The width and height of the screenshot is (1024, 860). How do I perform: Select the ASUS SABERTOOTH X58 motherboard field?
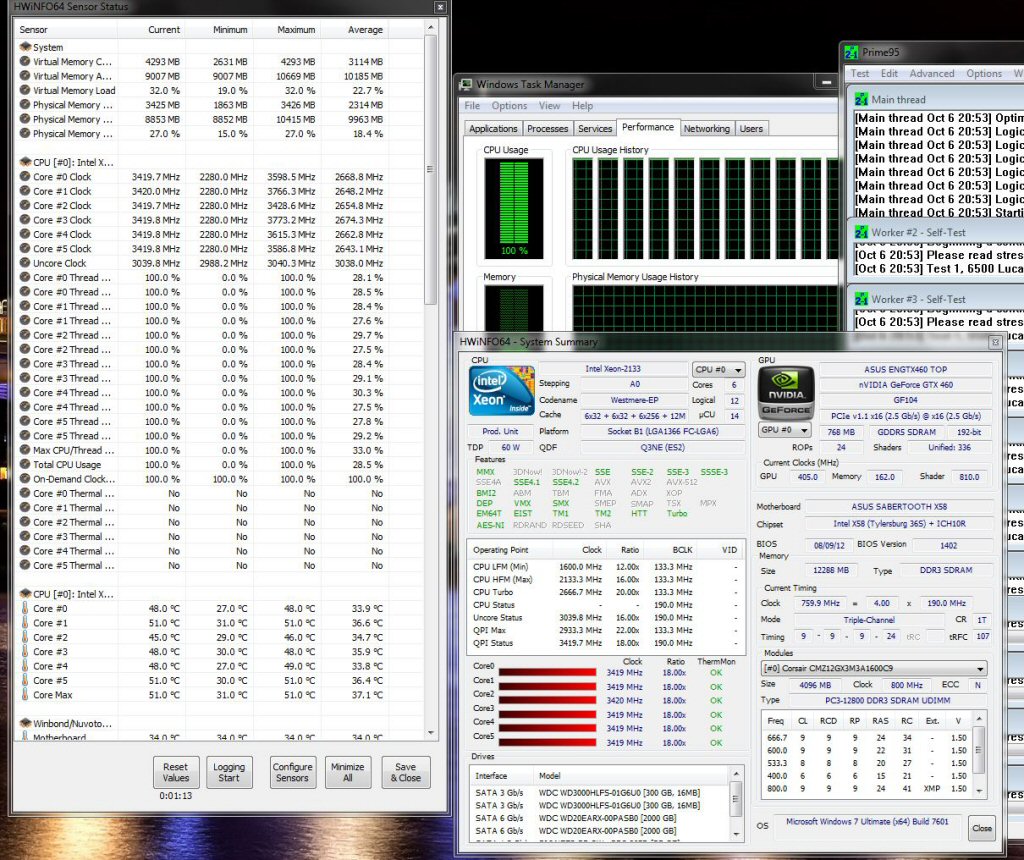click(899, 507)
